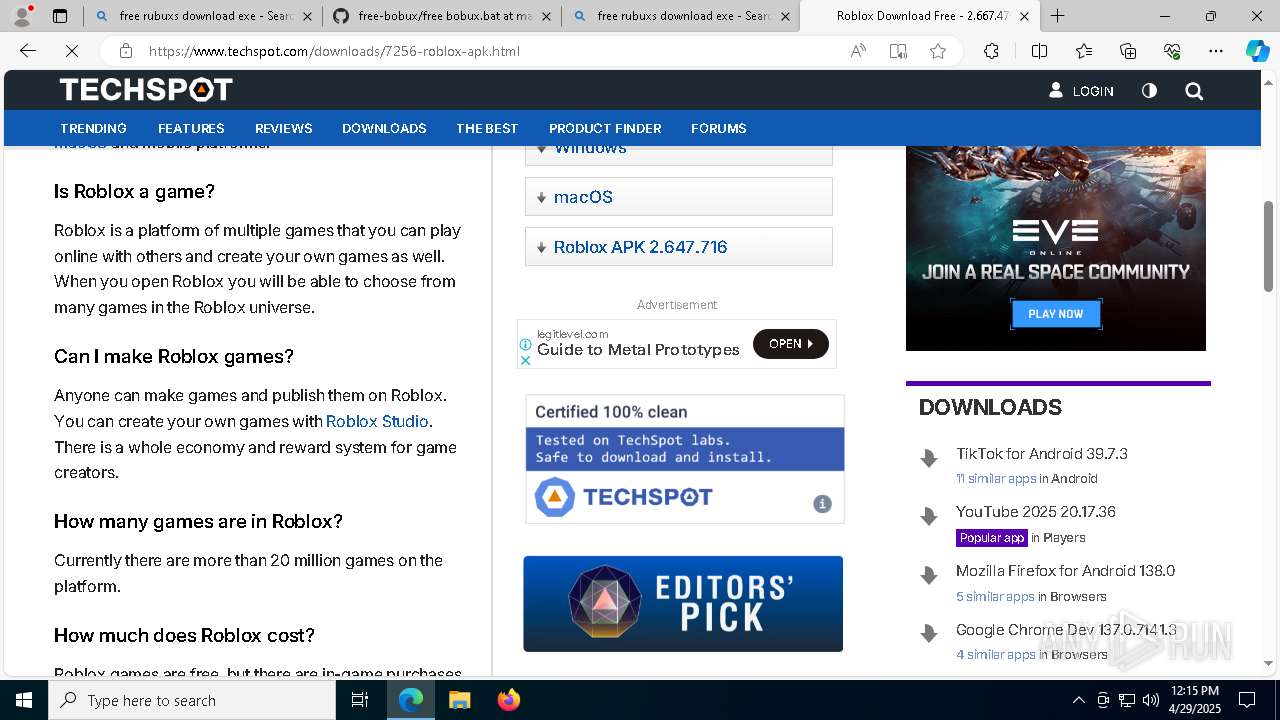Click the Editors' Pick banner
This screenshot has height=720, width=1280.
coord(683,604)
